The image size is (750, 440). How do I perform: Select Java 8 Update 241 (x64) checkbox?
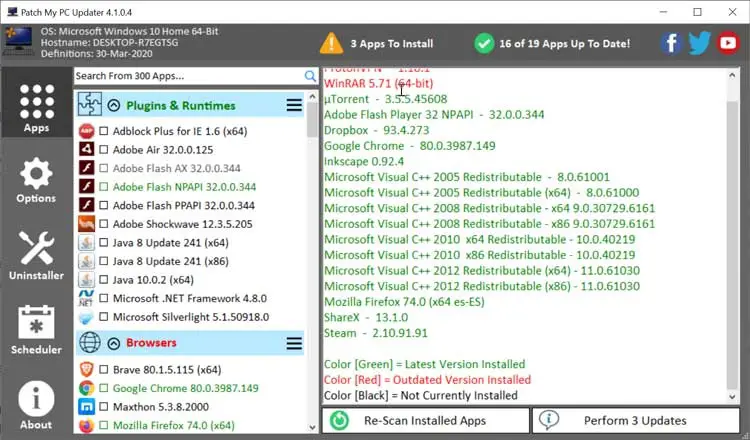103,242
